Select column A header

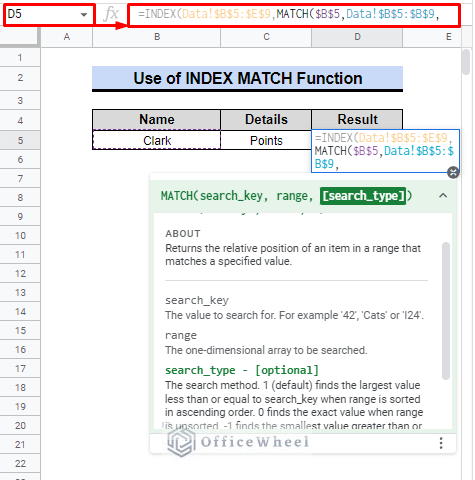coord(66,37)
